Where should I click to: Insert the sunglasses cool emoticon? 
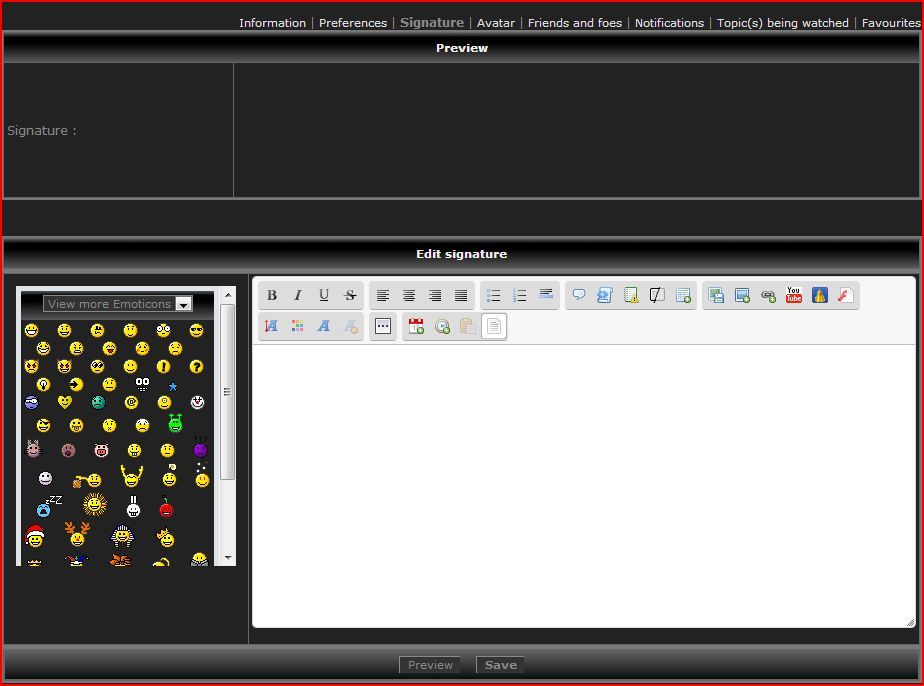pos(196,331)
